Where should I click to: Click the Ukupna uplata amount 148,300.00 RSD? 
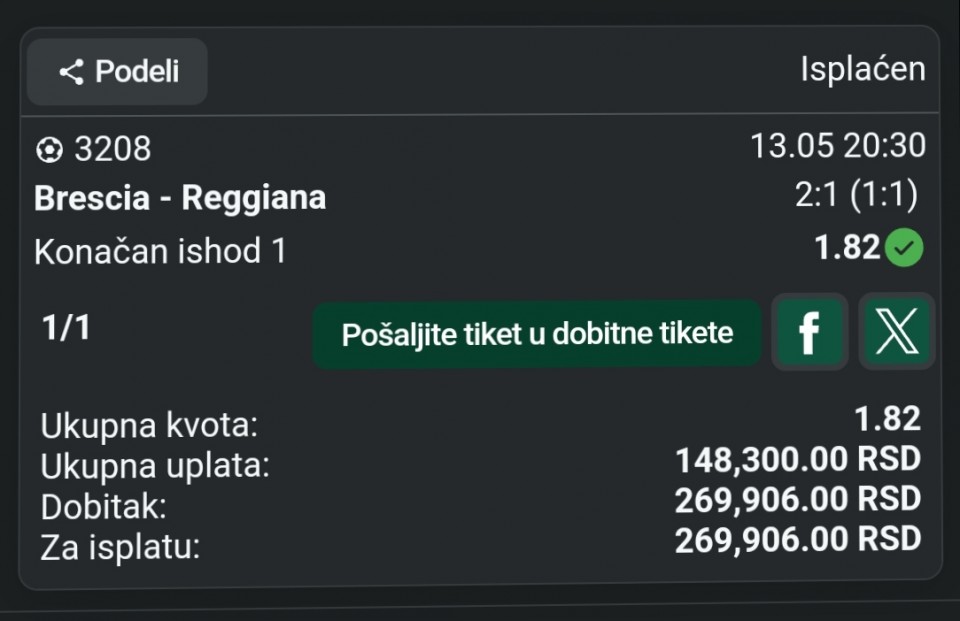click(x=798, y=460)
